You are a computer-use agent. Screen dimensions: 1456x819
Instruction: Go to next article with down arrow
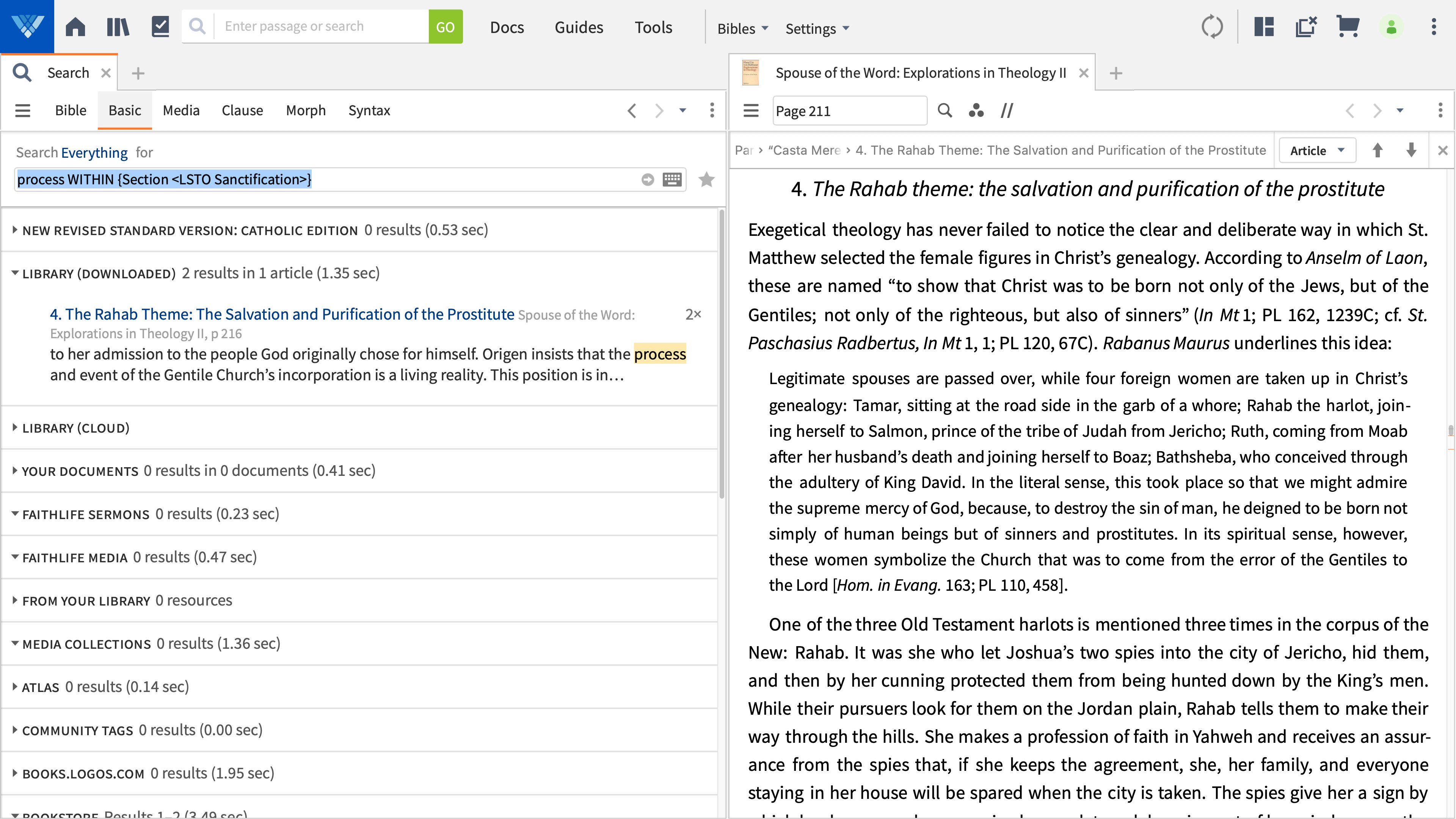tap(1411, 151)
